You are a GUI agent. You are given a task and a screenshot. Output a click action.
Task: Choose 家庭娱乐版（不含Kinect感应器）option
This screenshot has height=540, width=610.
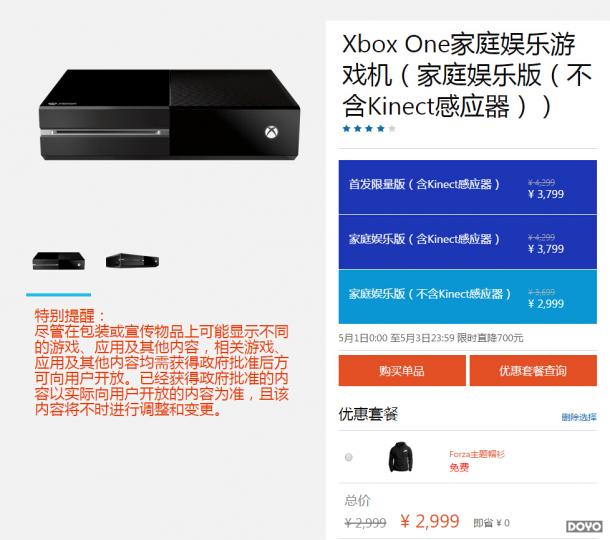pos(468,297)
